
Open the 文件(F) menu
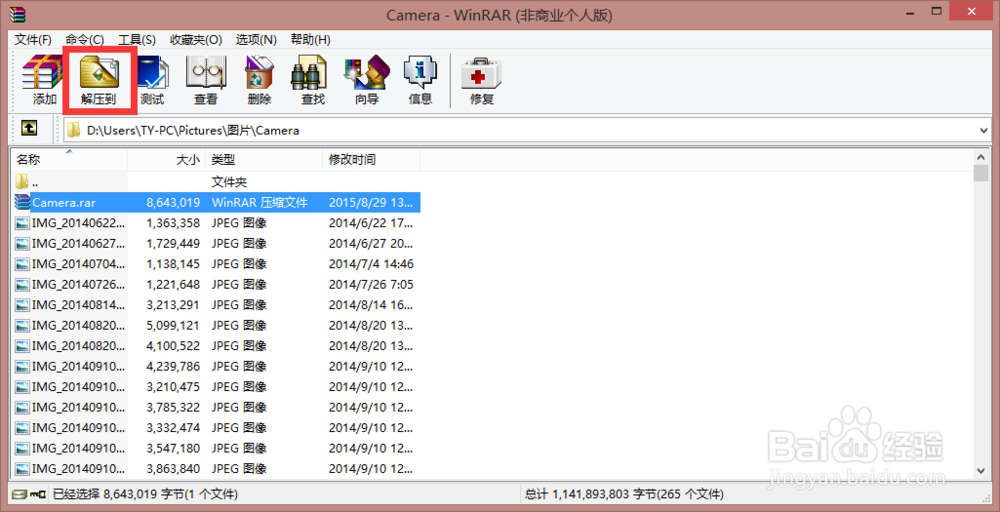pos(33,40)
